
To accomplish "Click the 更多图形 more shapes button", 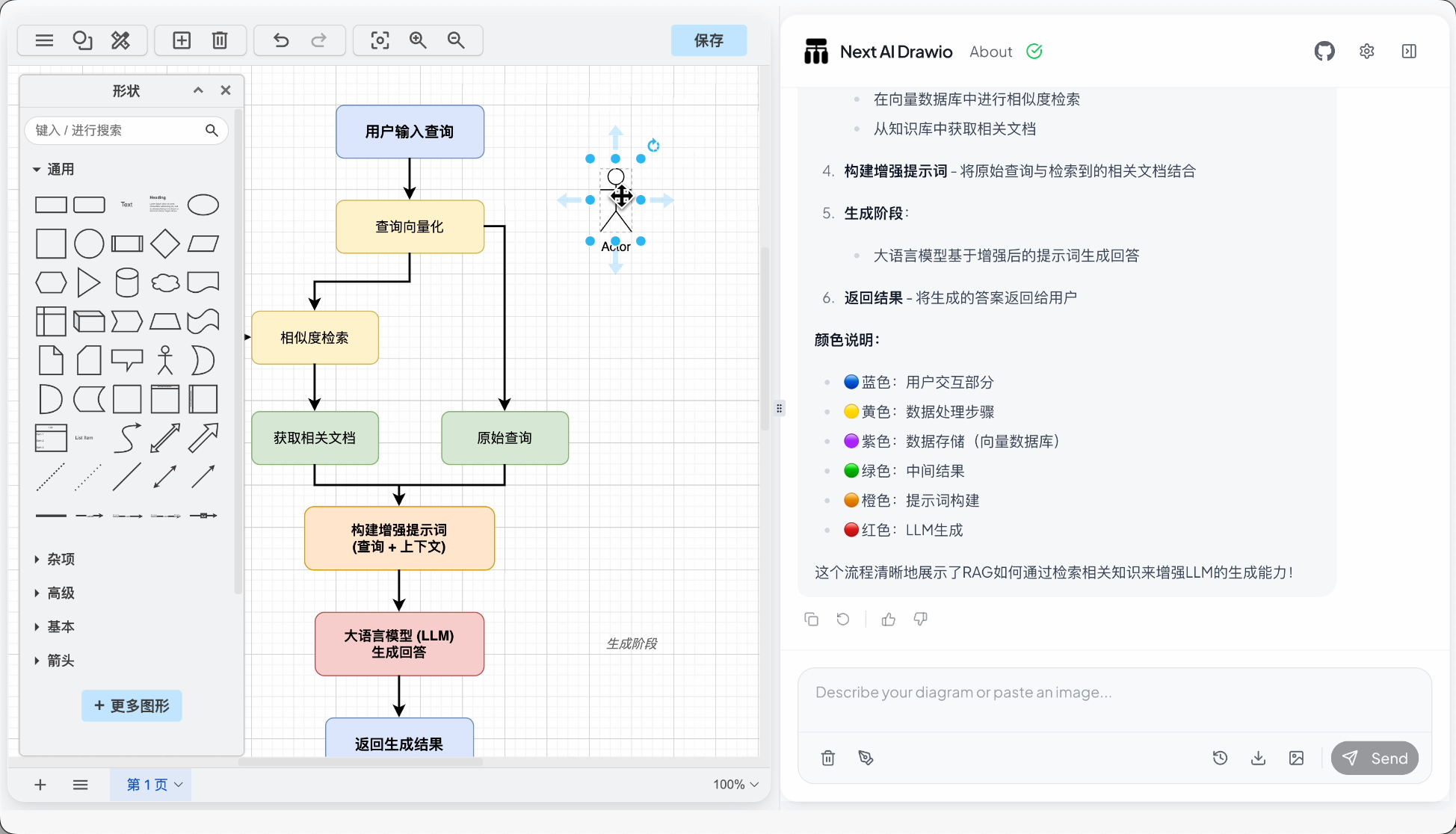I will [x=132, y=705].
